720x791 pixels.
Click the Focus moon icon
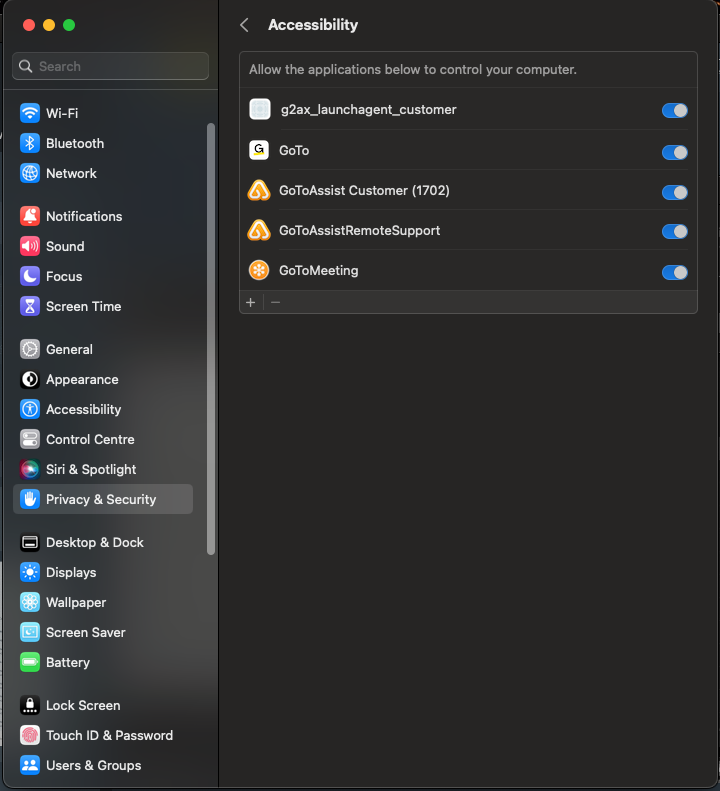pos(30,276)
